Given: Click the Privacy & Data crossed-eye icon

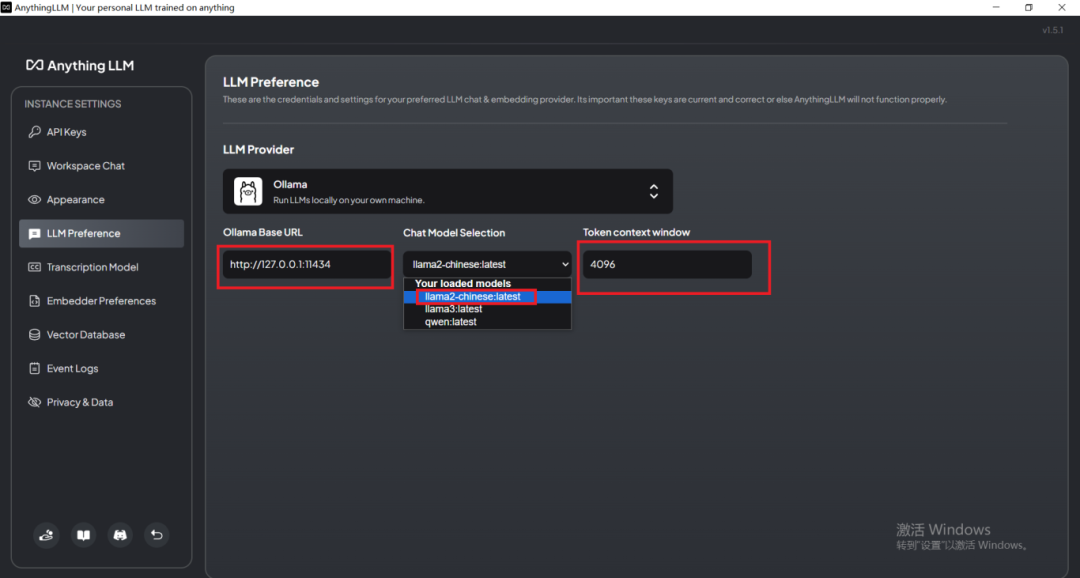Looking at the screenshot, I should click(34, 402).
